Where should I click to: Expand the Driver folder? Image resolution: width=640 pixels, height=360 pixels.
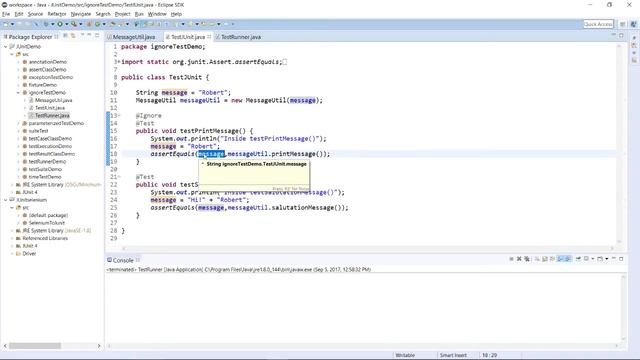[12, 253]
